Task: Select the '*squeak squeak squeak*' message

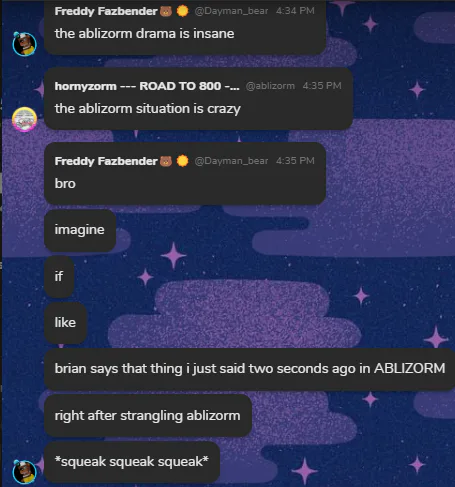Action: 132,462
